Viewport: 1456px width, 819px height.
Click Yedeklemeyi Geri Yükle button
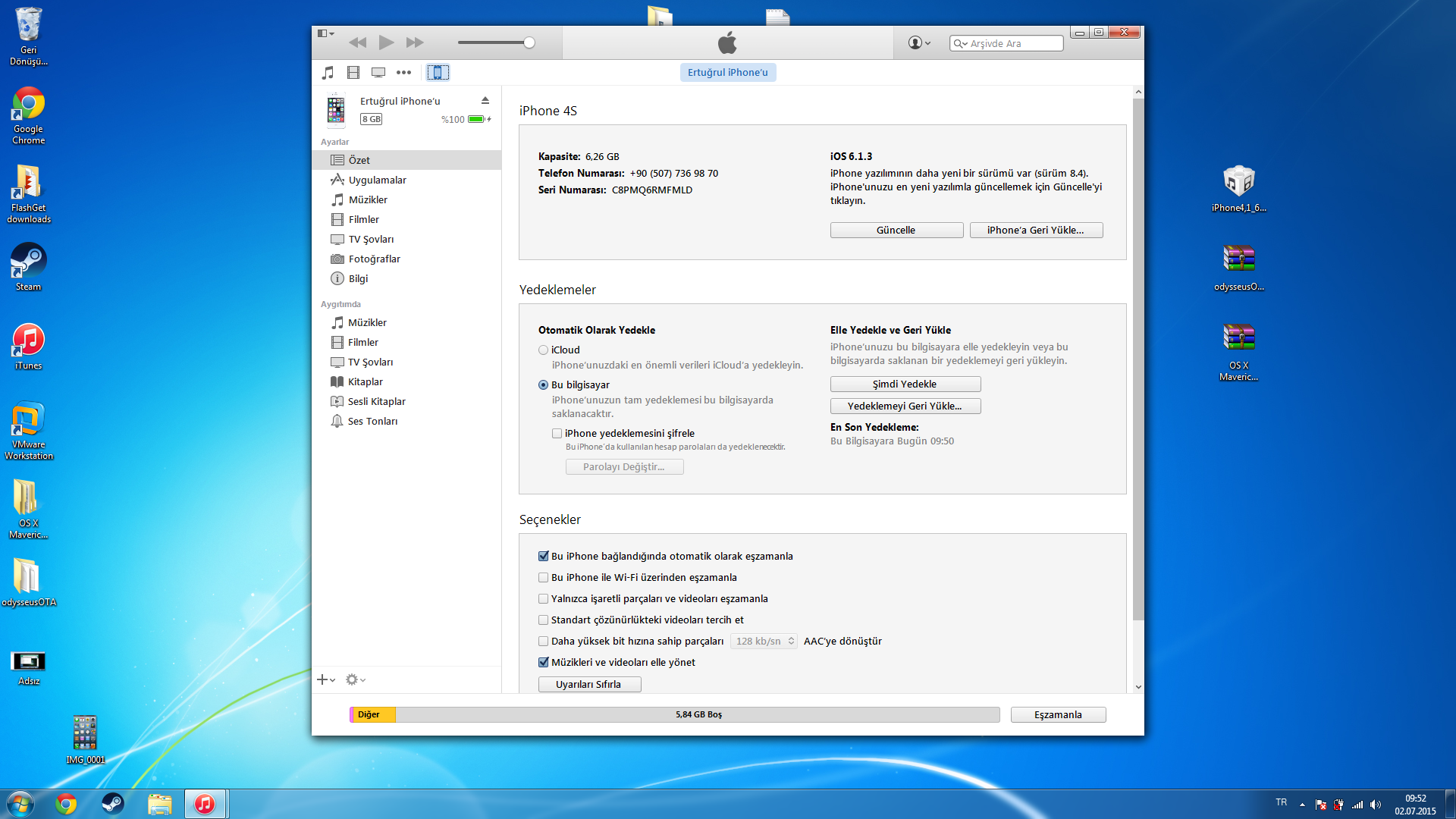click(x=905, y=406)
